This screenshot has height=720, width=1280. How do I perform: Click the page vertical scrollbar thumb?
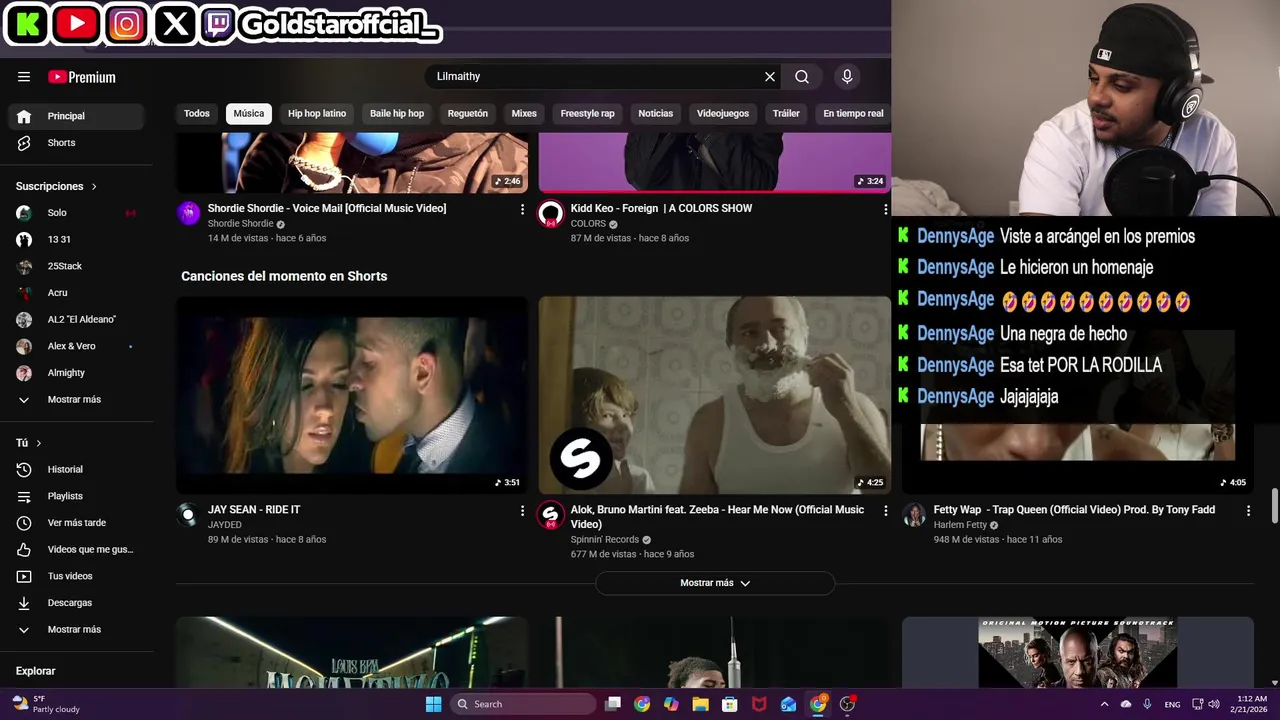(1274, 505)
